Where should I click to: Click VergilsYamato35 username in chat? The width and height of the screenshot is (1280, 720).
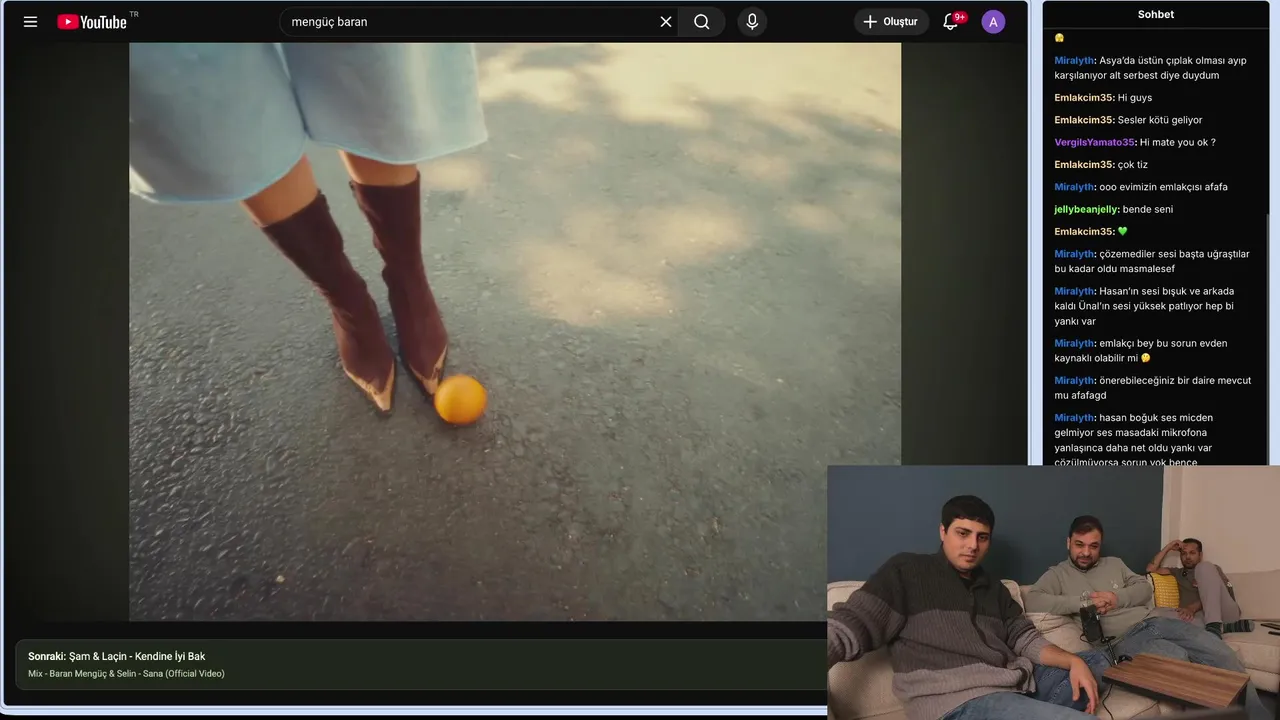1095,142
